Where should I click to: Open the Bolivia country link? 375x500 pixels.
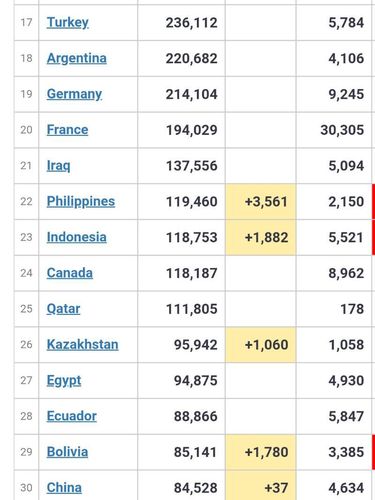coord(67,452)
